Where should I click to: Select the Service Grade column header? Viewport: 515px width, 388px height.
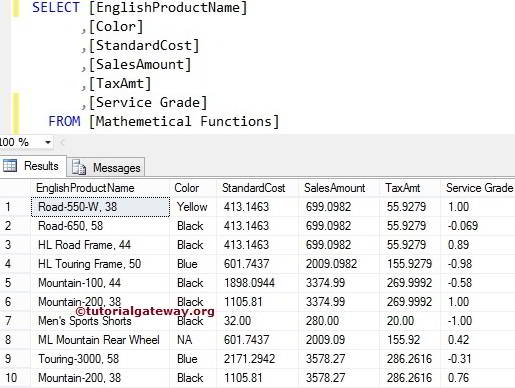pyautogui.click(x=478, y=188)
